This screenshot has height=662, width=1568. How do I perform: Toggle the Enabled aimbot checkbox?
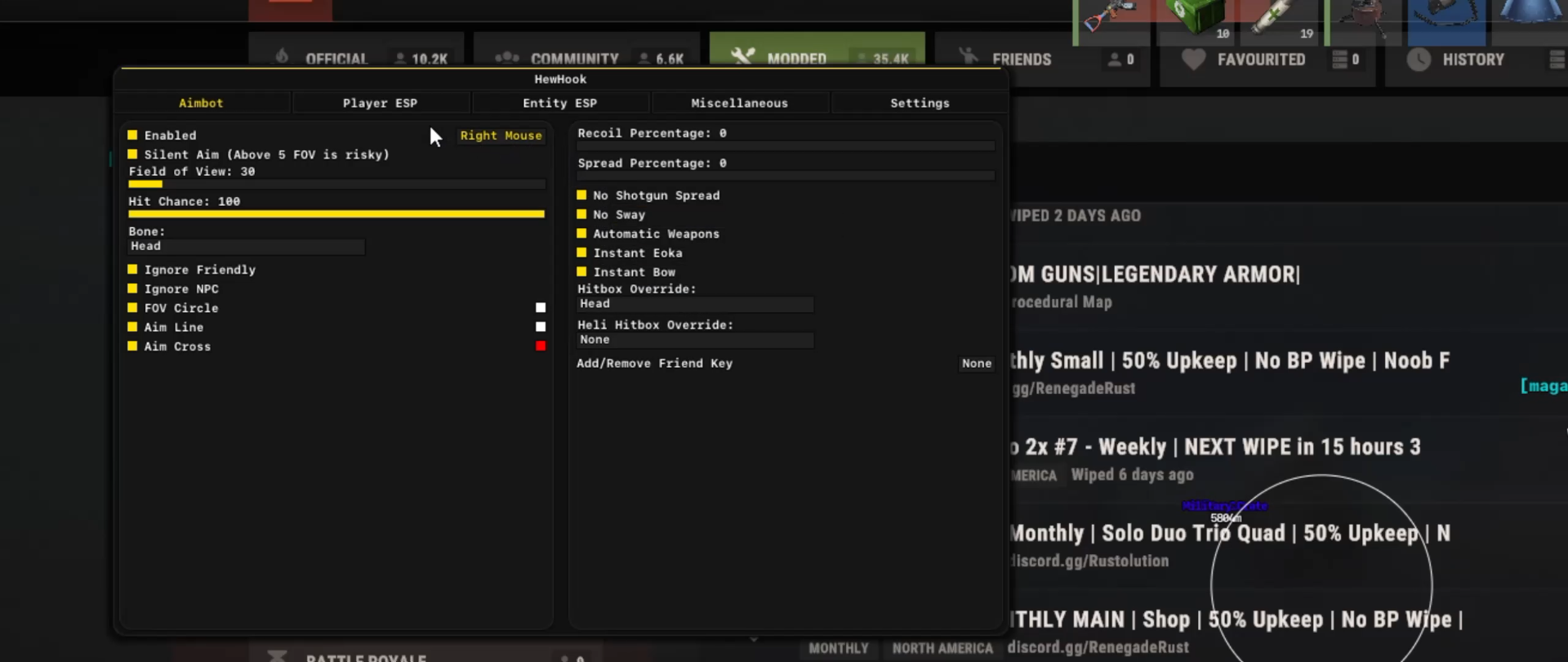[x=132, y=135]
